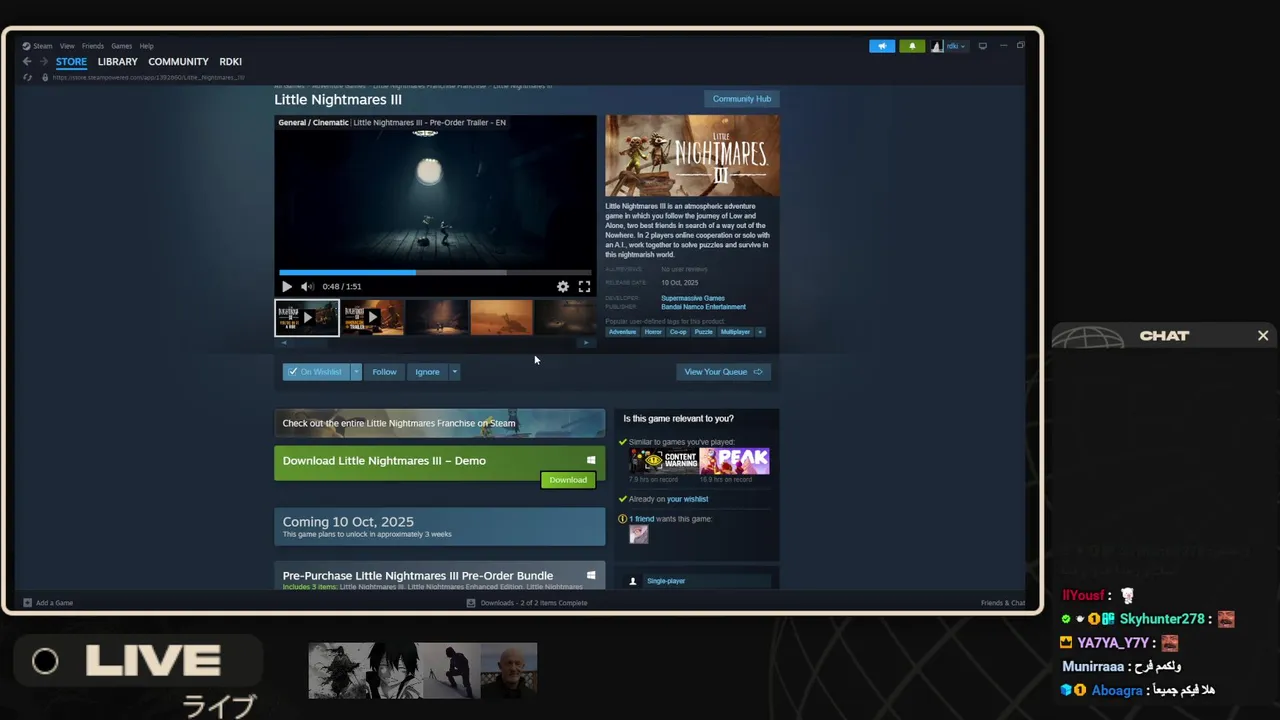Switch to Big Picture mode via the monitor icon
Viewport: 1280px width, 720px height.
(x=983, y=46)
